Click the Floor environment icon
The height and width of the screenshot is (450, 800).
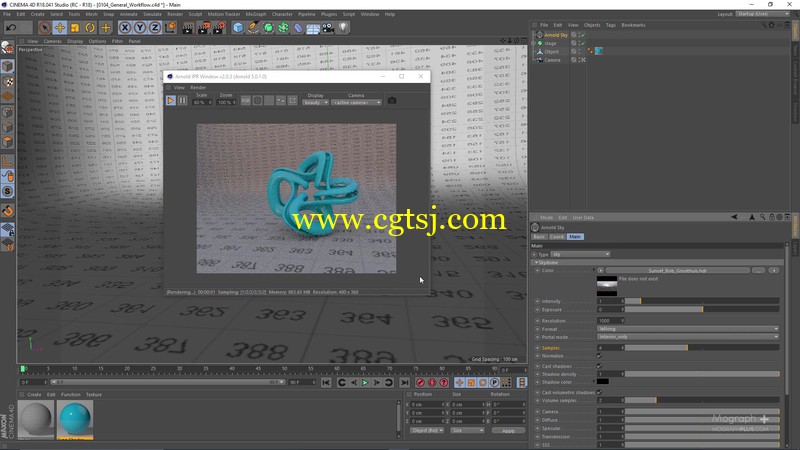(313, 28)
